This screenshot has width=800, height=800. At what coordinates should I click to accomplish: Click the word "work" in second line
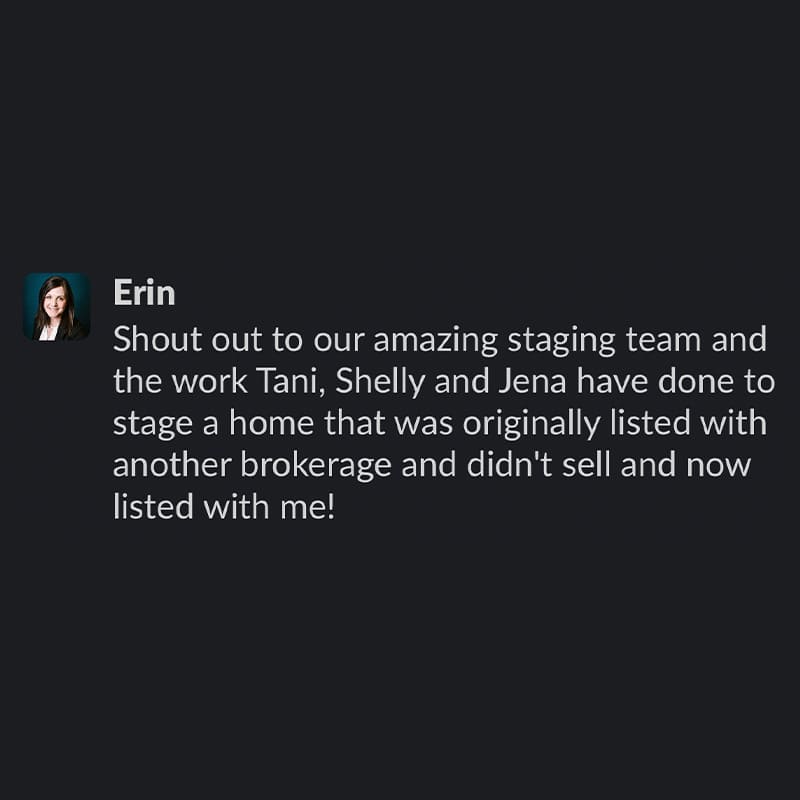[209, 381]
